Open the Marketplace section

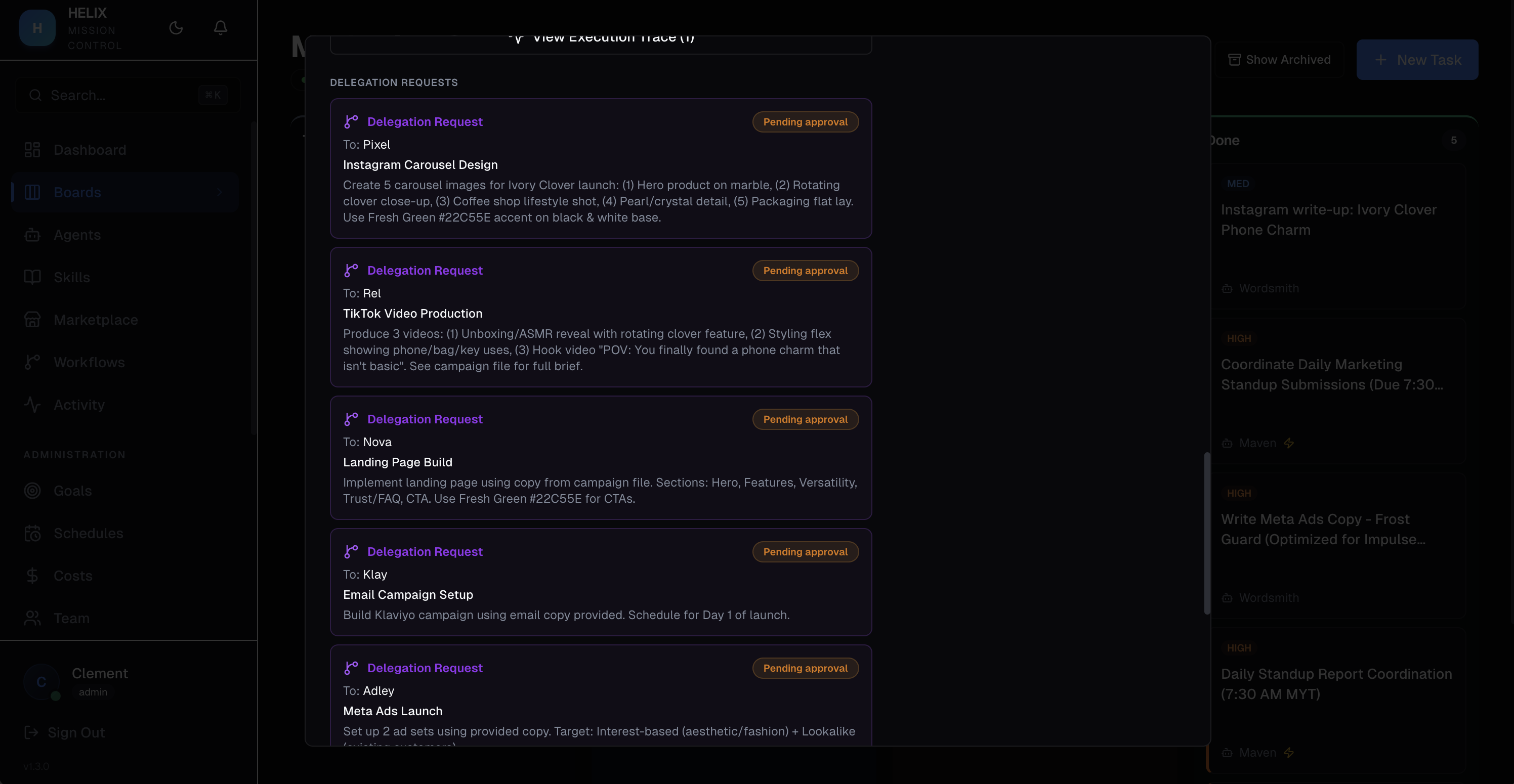[x=95, y=320]
